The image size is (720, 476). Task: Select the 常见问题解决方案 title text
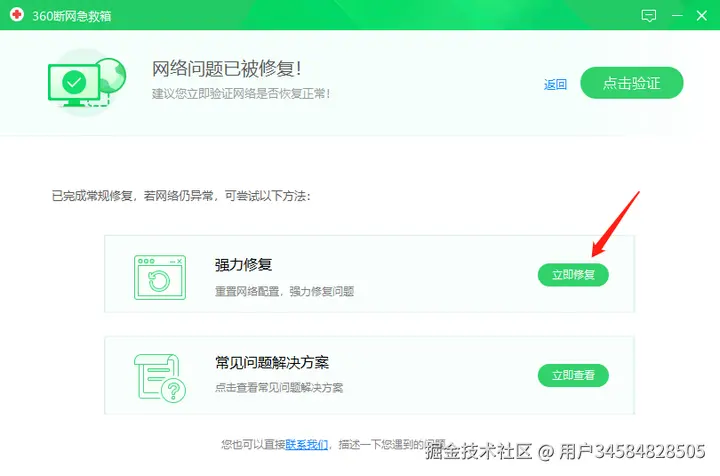click(272, 363)
